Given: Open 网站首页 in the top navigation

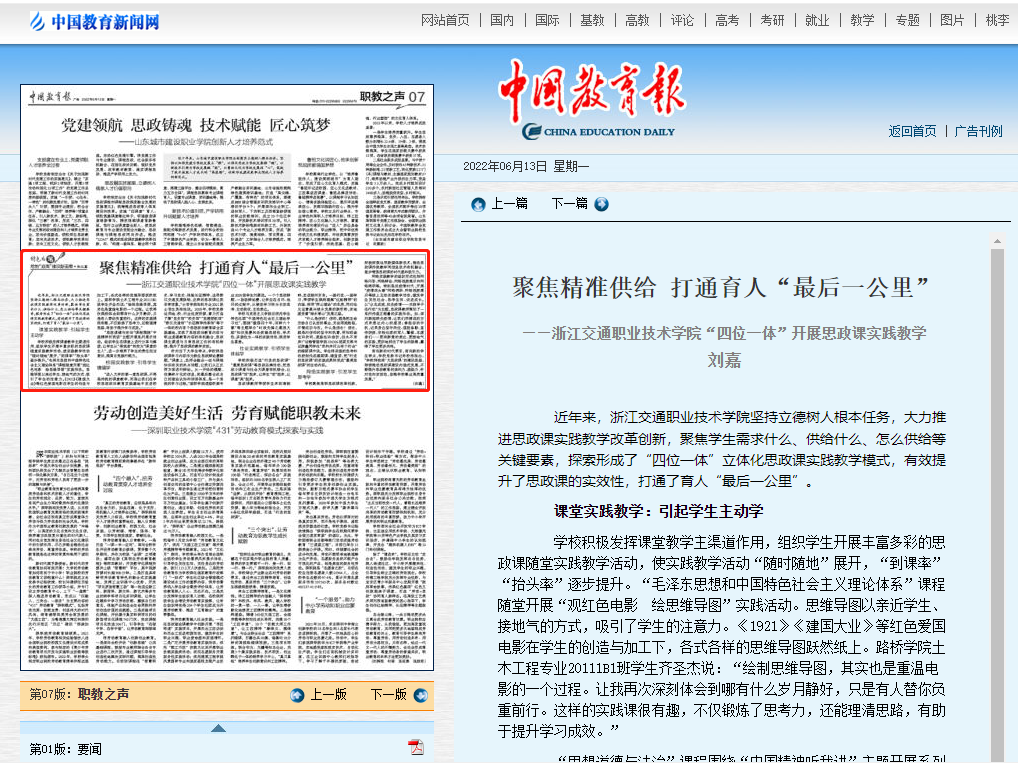Looking at the screenshot, I should (x=445, y=20).
